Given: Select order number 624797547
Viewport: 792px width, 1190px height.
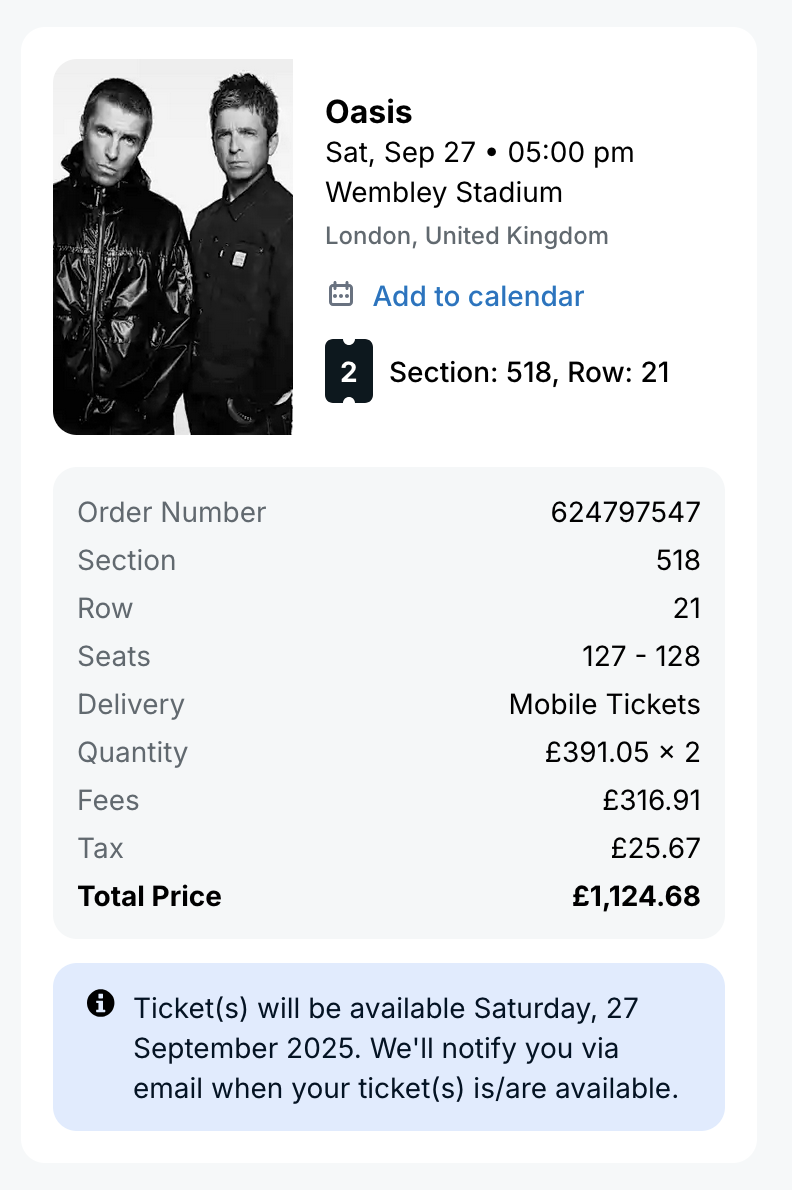Looking at the screenshot, I should 625,512.
